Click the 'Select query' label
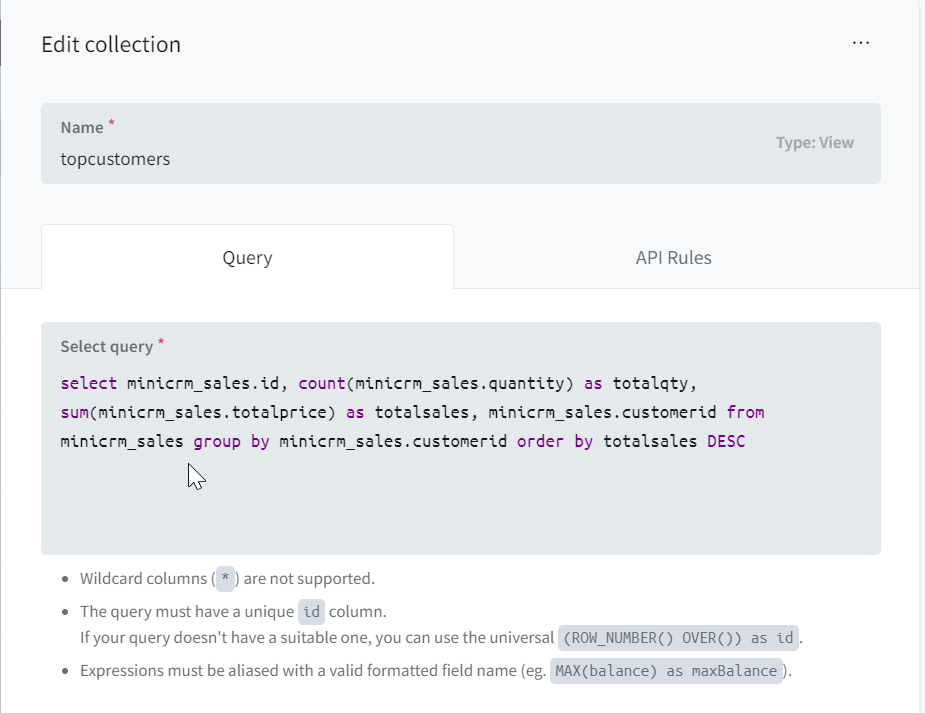The height and width of the screenshot is (713, 925). pyautogui.click(x=107, y=346)
